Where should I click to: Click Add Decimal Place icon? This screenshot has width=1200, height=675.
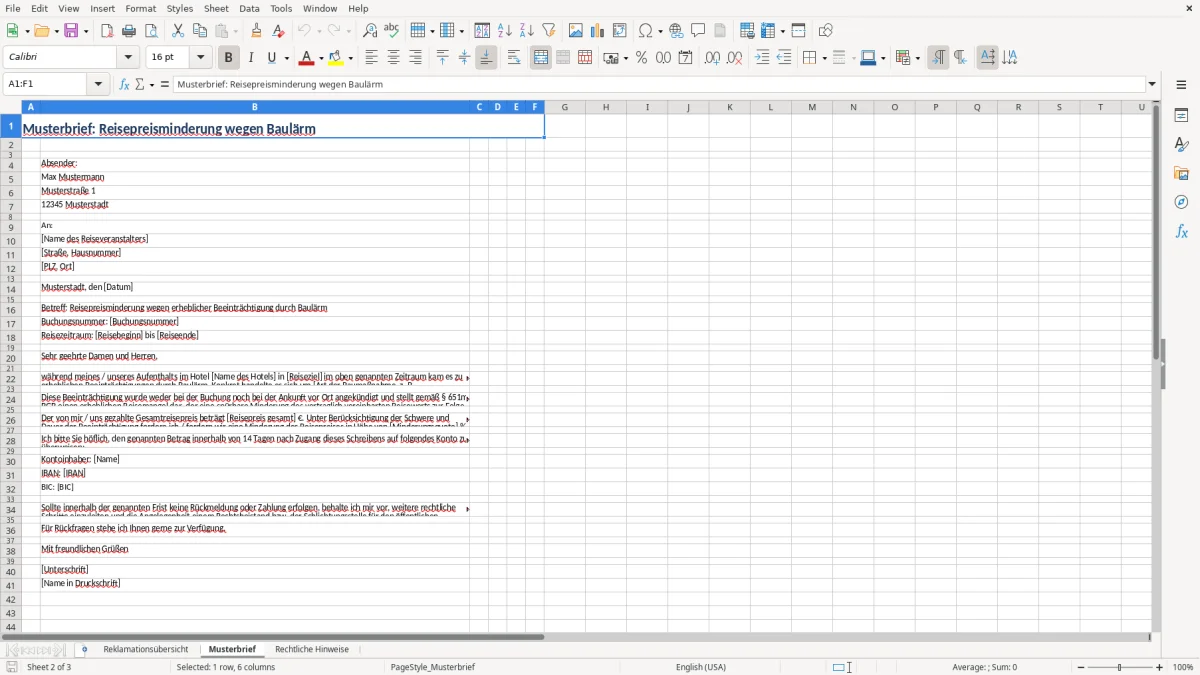pyautogui.click(x=712, y=58)
